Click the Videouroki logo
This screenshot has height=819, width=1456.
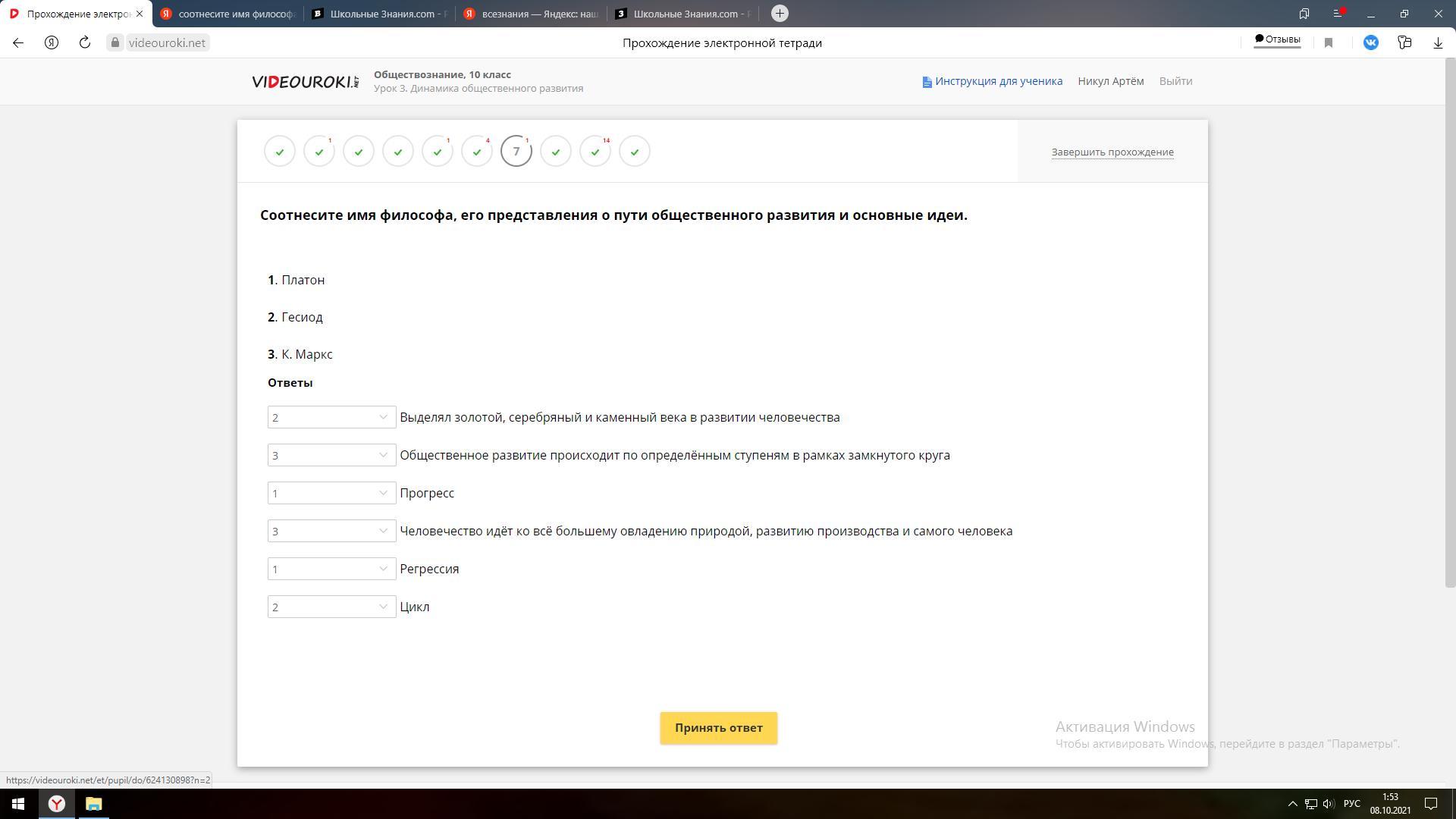(x=306, y=81)
